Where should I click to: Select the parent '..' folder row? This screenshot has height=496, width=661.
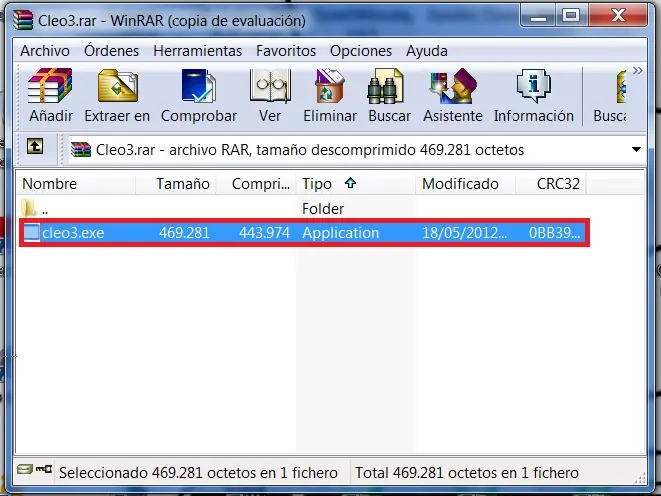pos(303,209)
